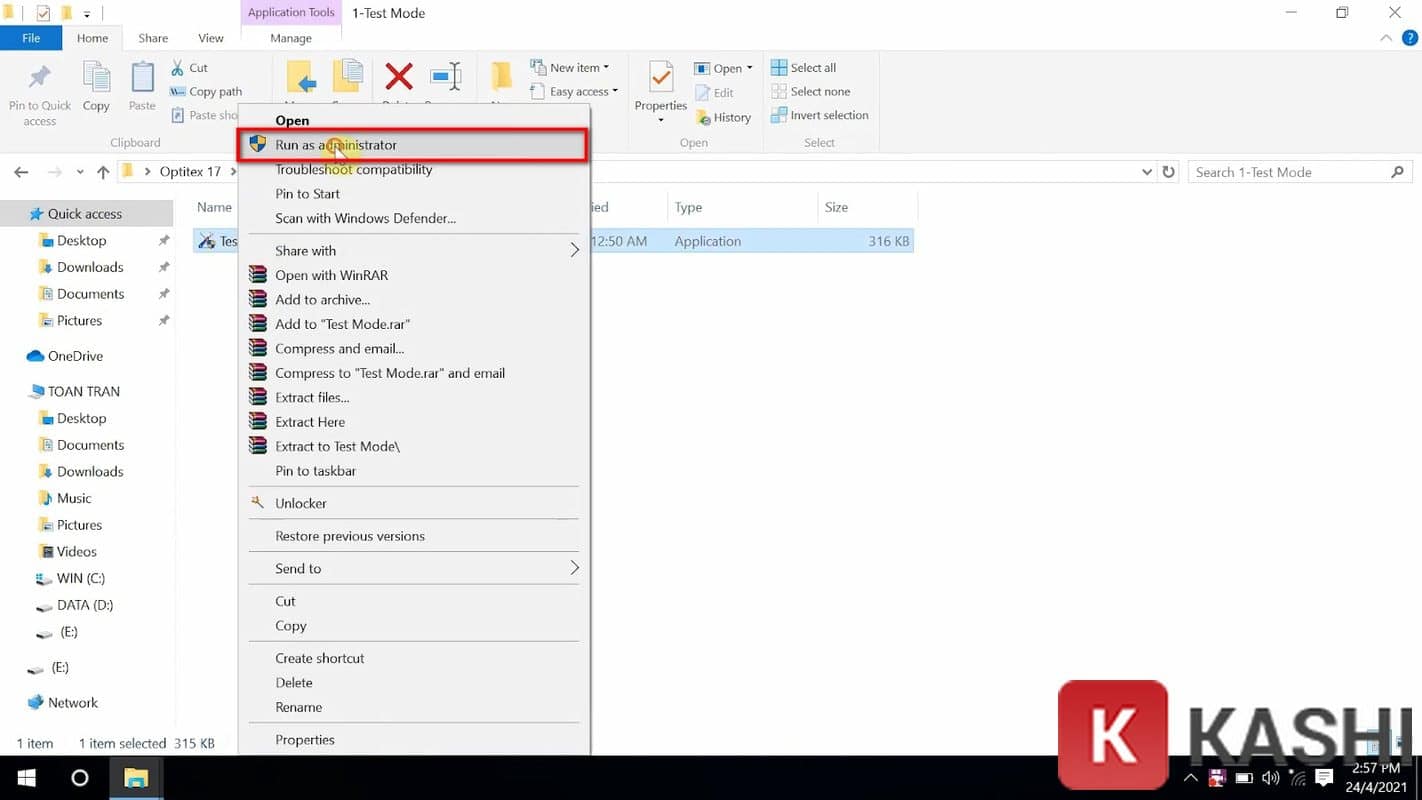Click inside the Search 1-Test Mode box
This screenshot has height=800, width=1422.
click(x=1290, y=171)
